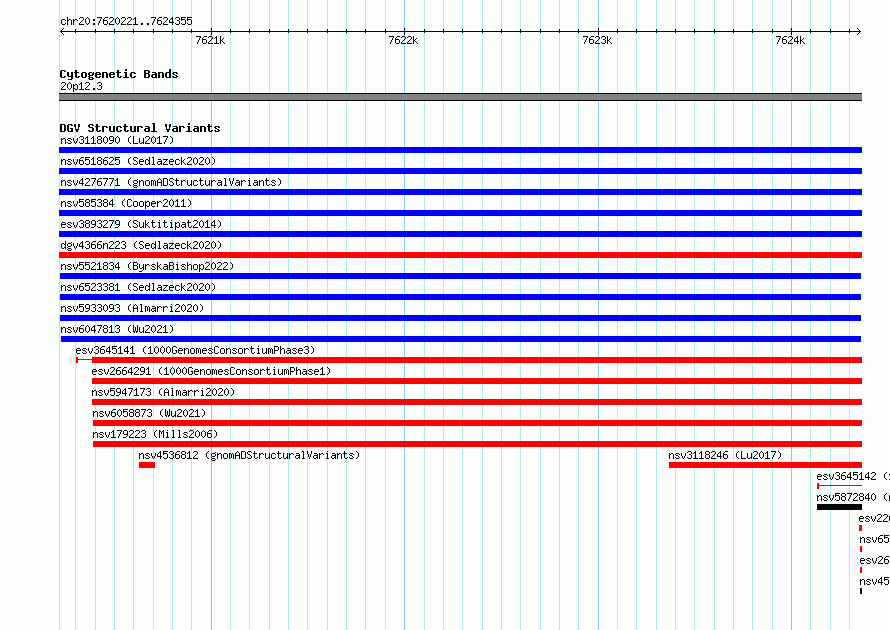890x630 pixels.
Task: Open the esv3645142 variant label
Action: coord(853,476)
